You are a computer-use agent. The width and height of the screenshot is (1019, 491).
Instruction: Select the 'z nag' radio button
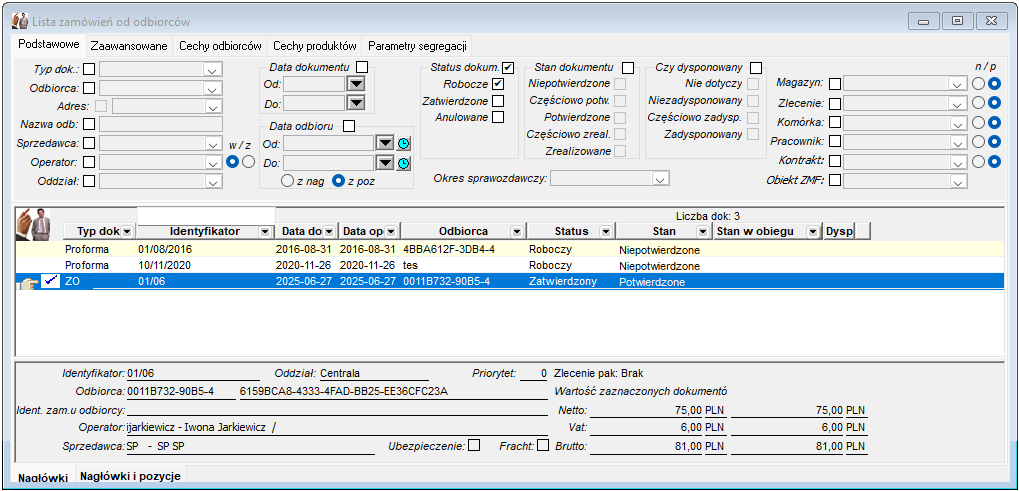tap(287, 181)
